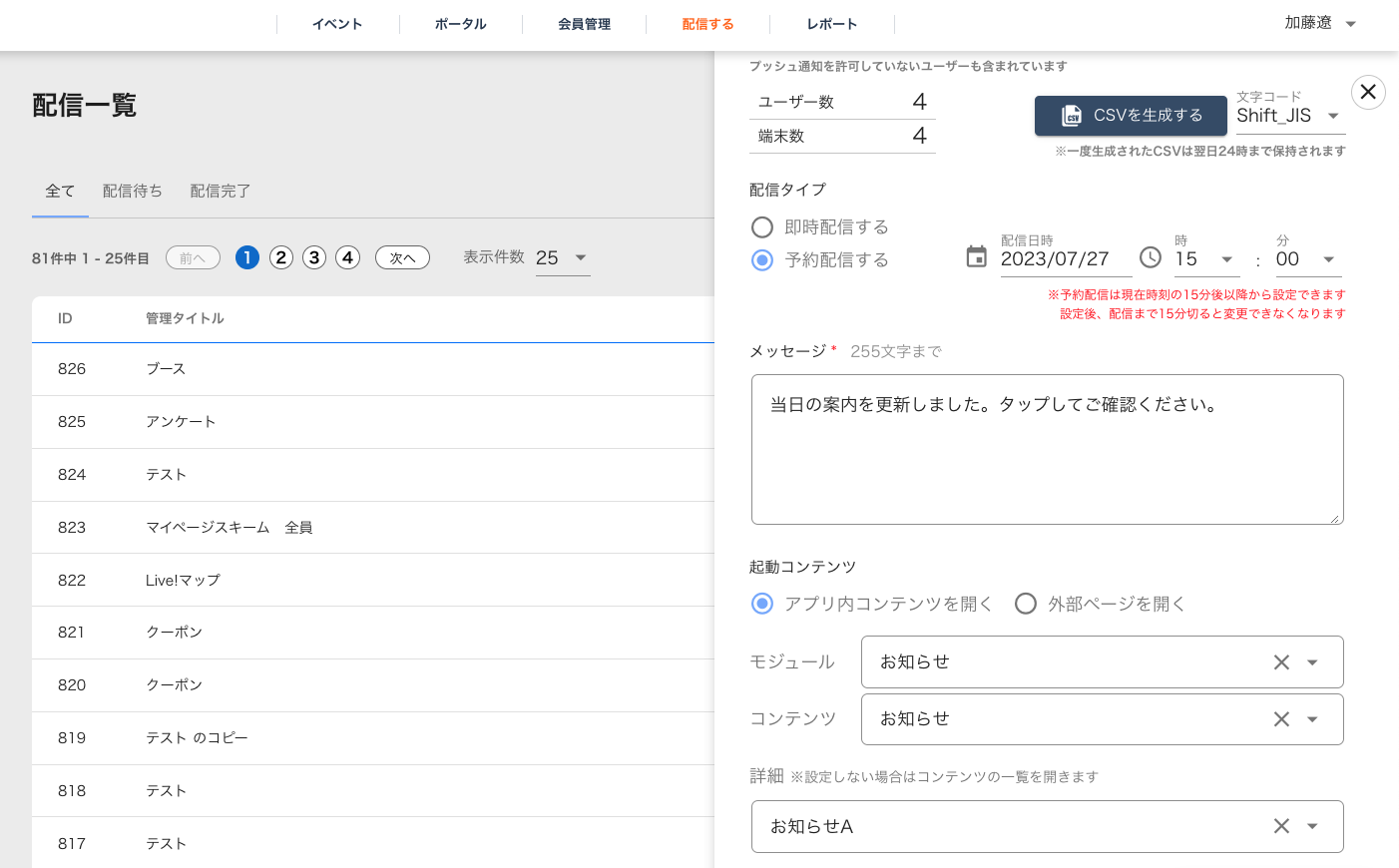Select row 821 クーポン
The height and width of the screenshot is (868, 1399).
(373, 633)
